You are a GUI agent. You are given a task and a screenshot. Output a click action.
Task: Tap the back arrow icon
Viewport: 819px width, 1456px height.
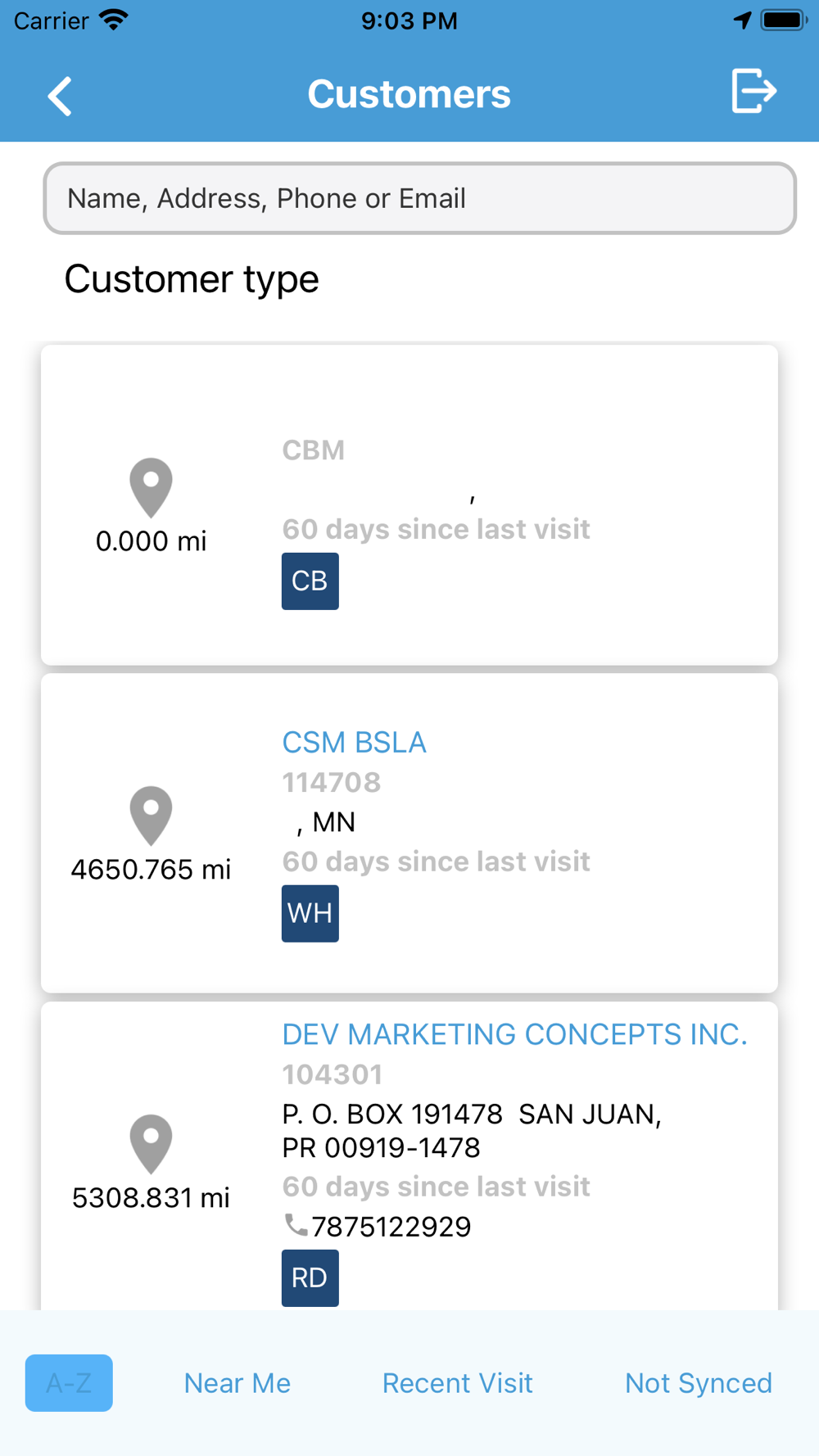(x=60, y=96)
